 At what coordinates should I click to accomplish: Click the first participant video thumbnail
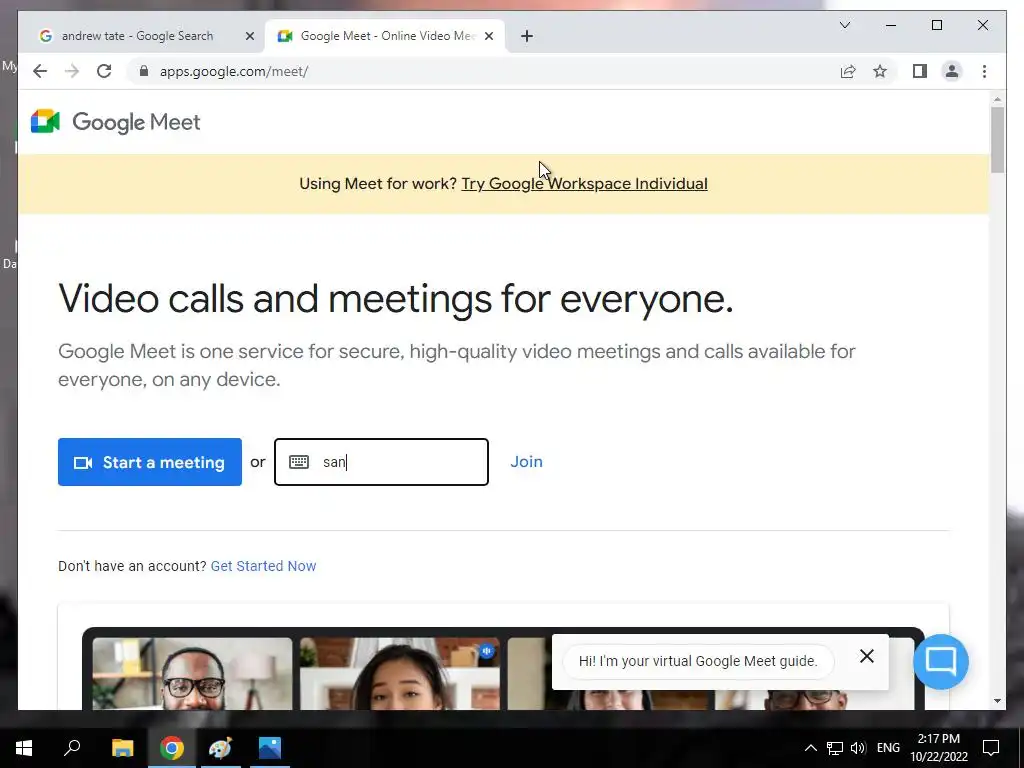click(x=192, y=673)
